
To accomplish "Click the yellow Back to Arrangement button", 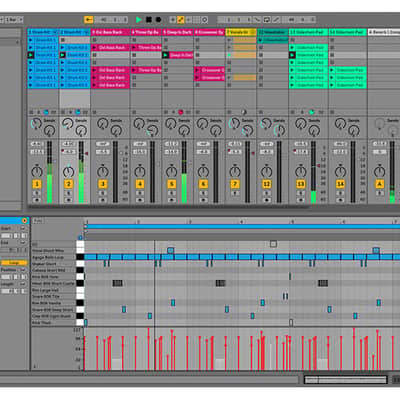I will pos(89,20).
